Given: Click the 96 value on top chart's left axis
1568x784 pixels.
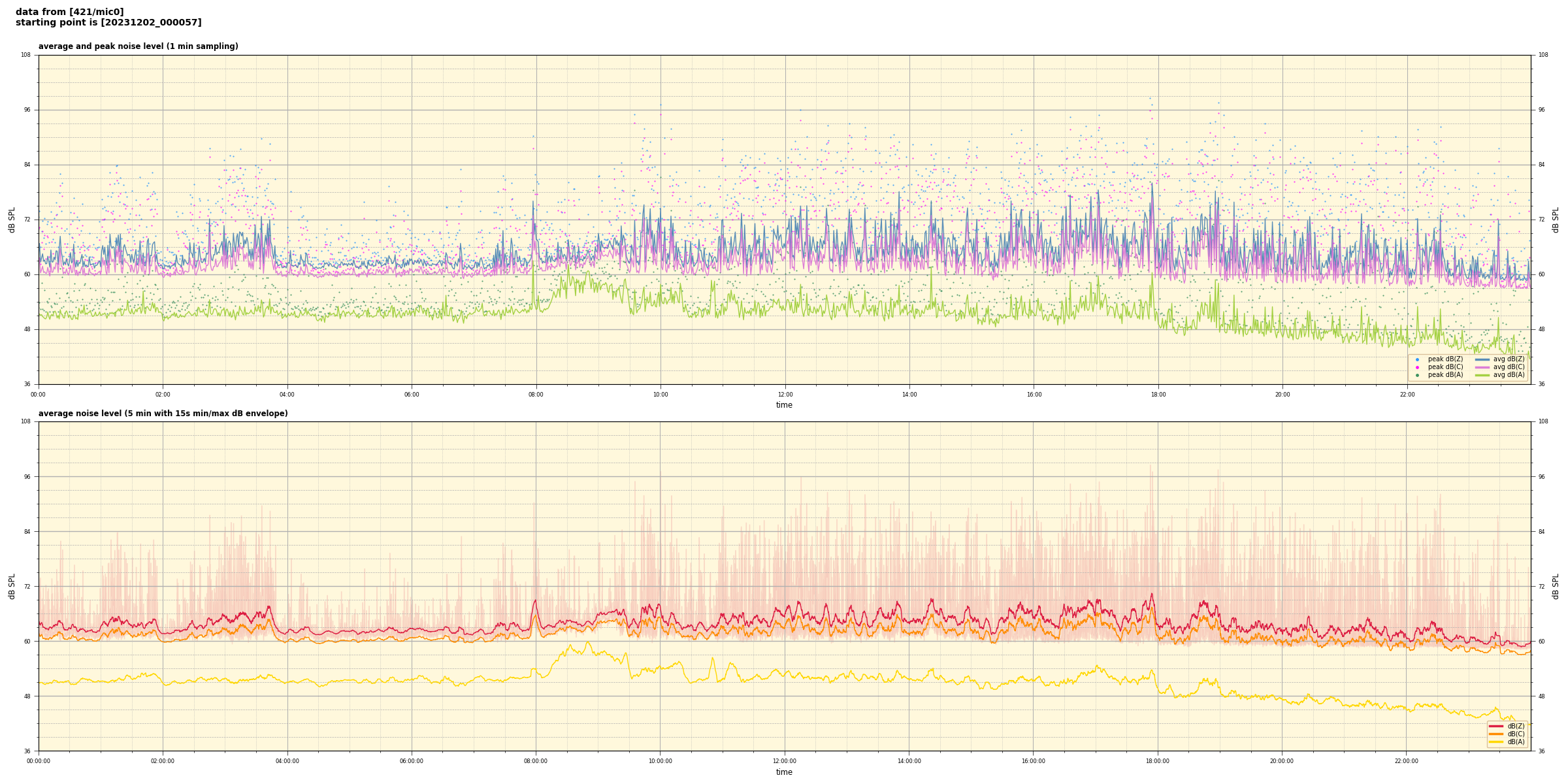Looking at the screenshot, I should click(x=27, y=110).
